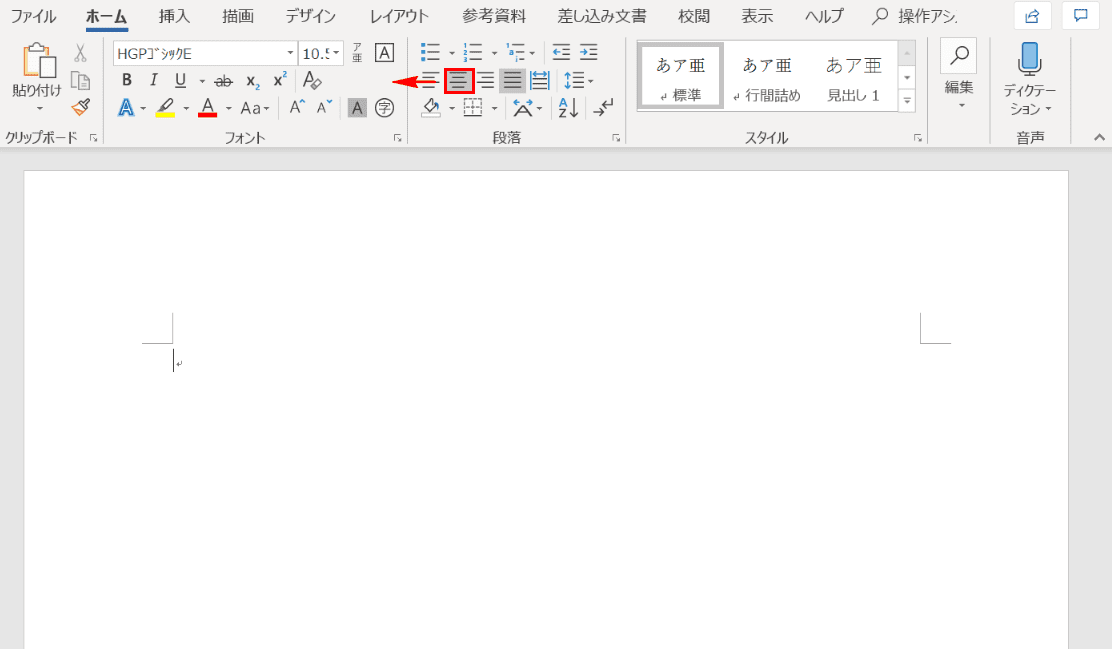Image resolution: width=1112 pixels, height=649 pixels.
Task: Apply the 標準 style
Action: coord(680,77)
